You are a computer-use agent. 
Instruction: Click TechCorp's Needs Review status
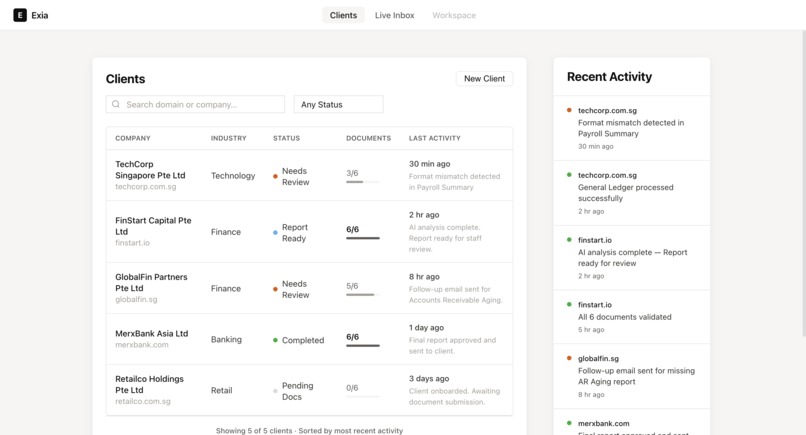[x=291, y=176]
